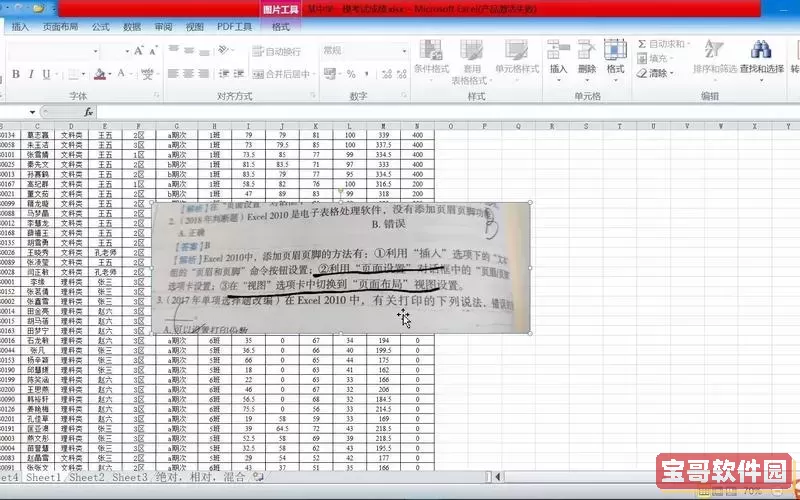Center cell text horizontally

(x=189, y=74)
